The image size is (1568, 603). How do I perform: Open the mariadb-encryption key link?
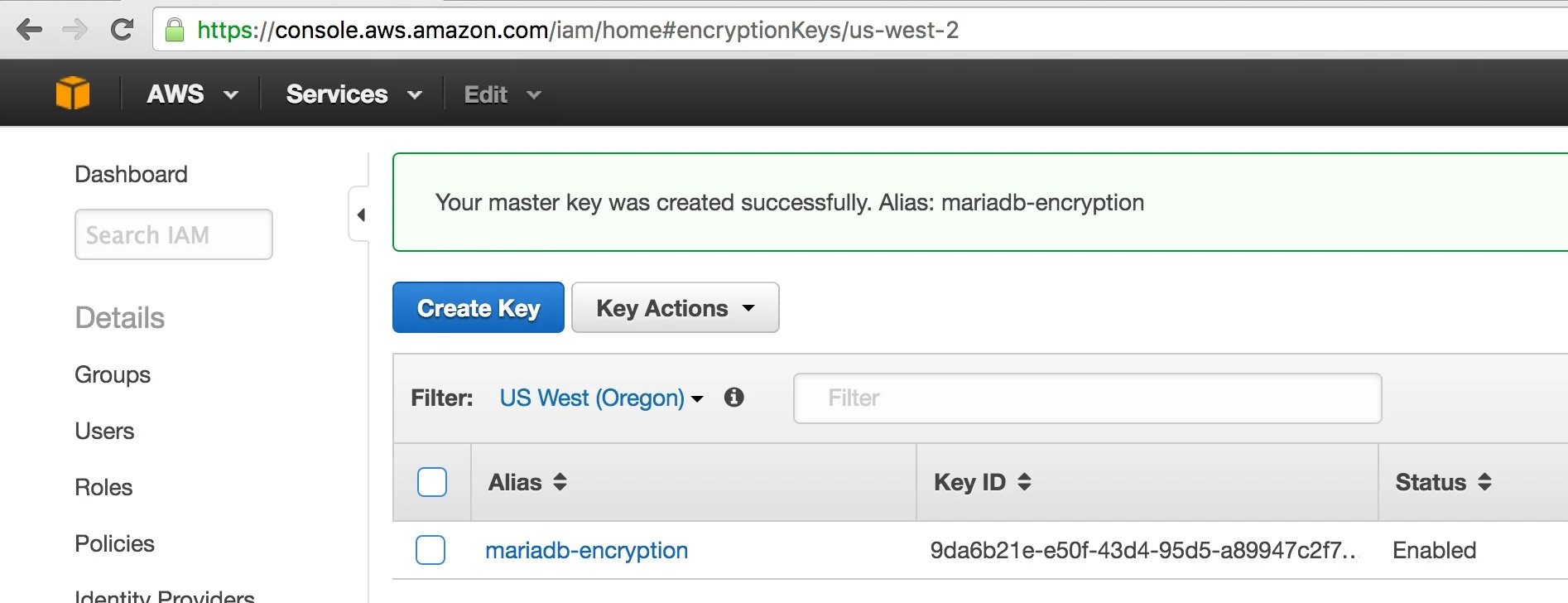tap(586, 551)
